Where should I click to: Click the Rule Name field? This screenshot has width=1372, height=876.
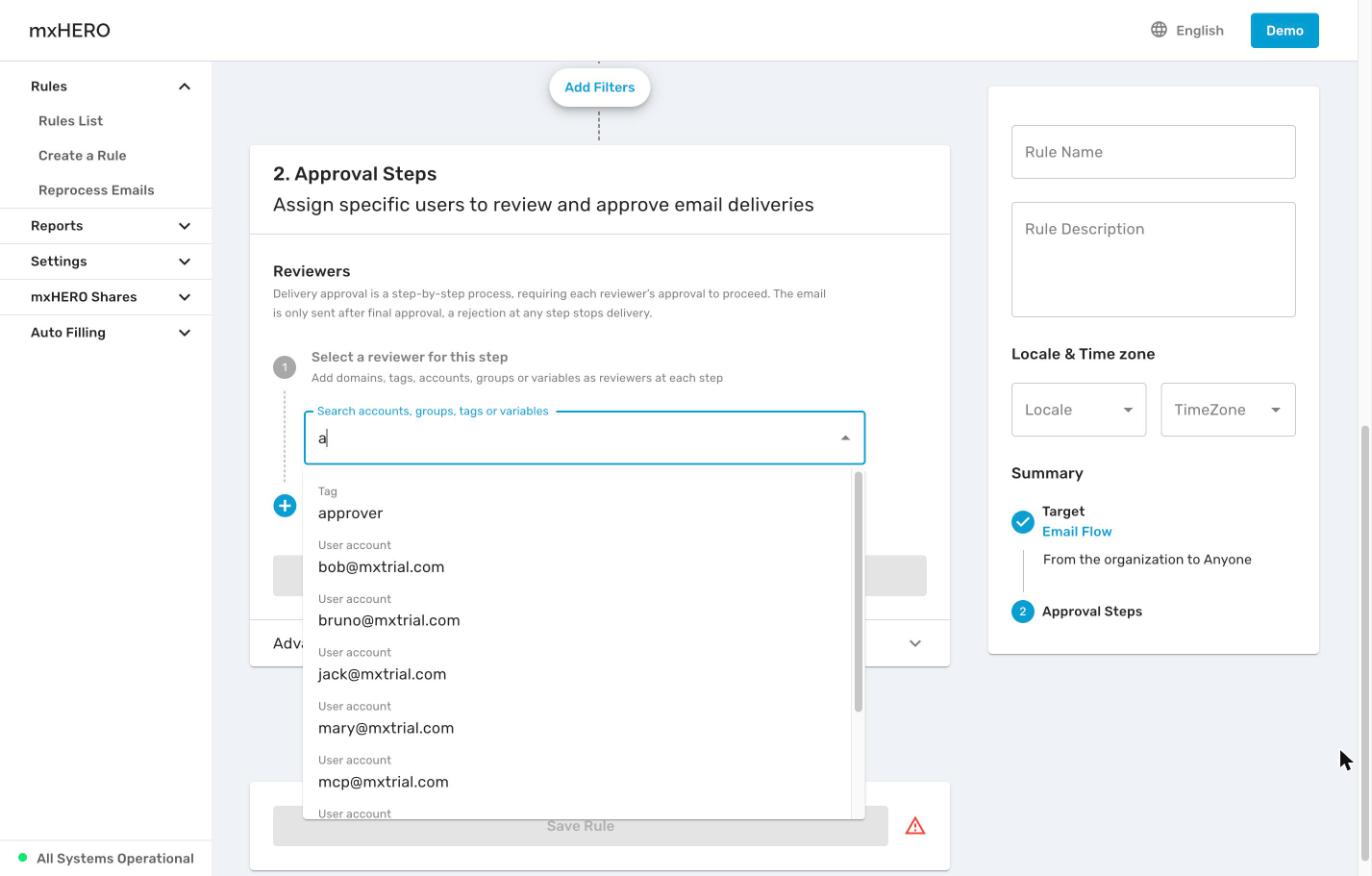pos(1153,152)
